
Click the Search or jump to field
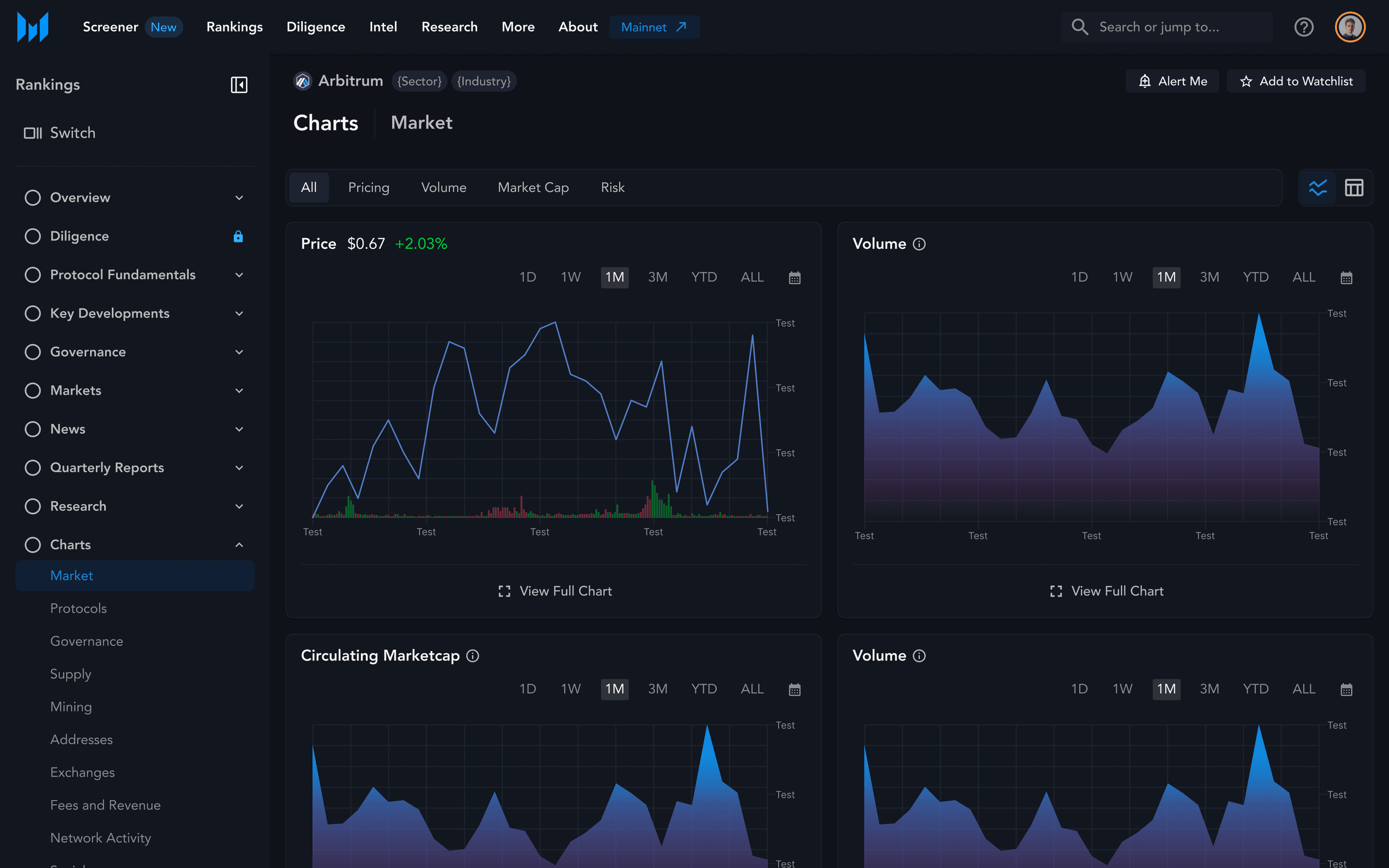click(1167, 27)
